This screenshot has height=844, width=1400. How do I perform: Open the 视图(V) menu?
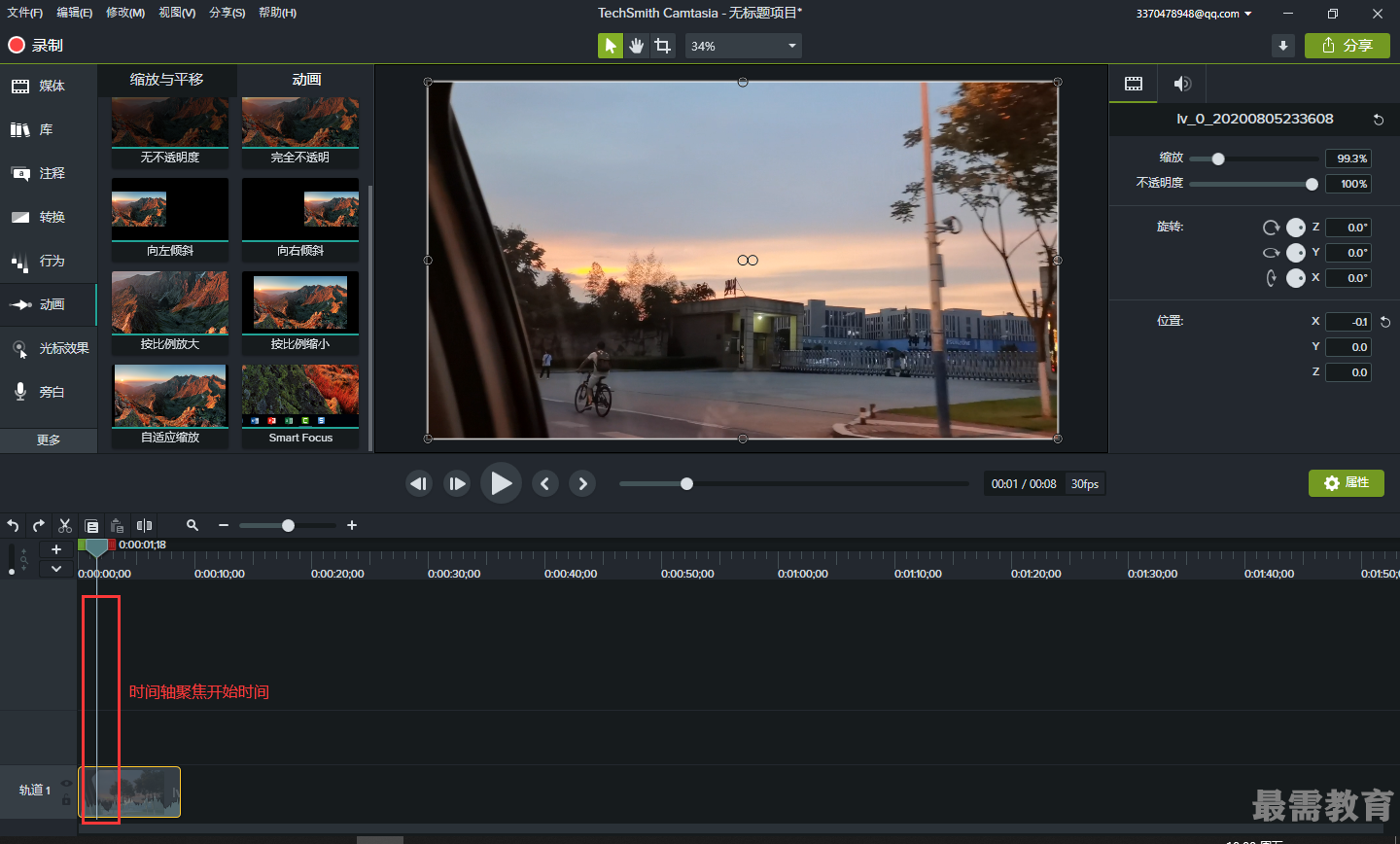click(x=177, y=13)
